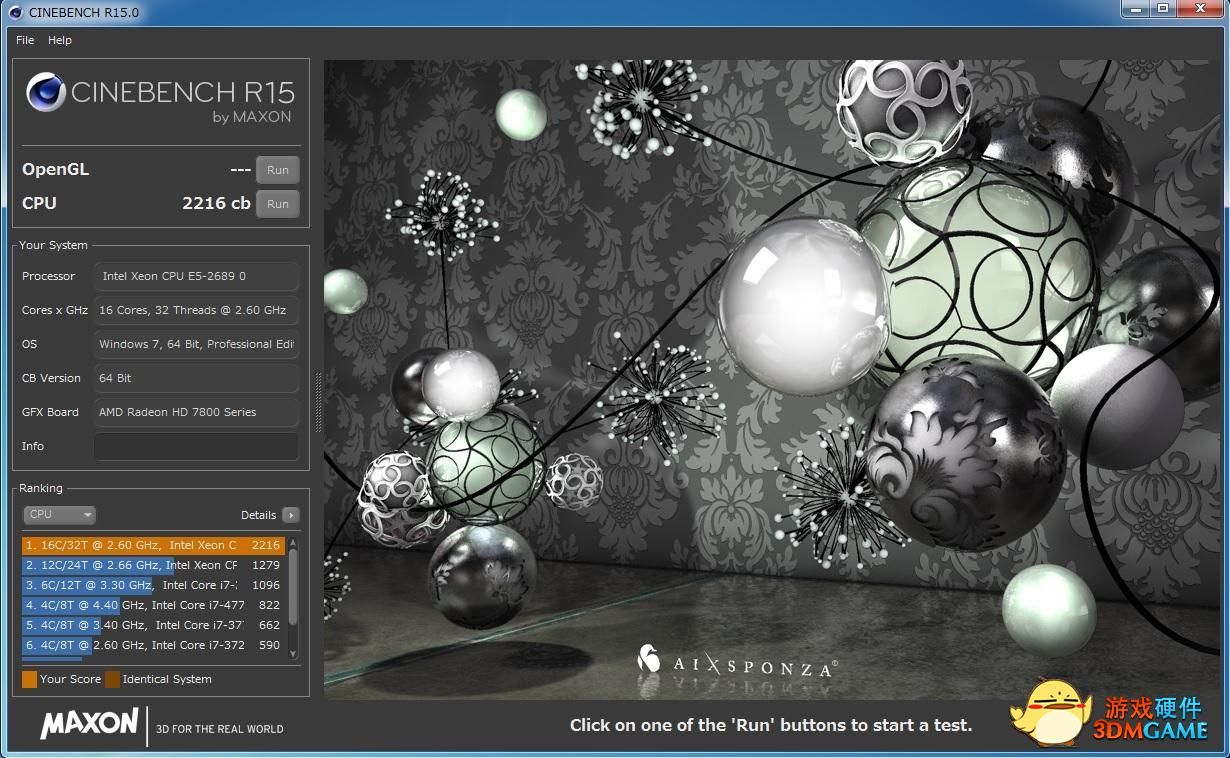This screenshot has width=1230, height=758.
Task: Click the CPU score 2216 cb value
Action: click(x=216, y=203)
